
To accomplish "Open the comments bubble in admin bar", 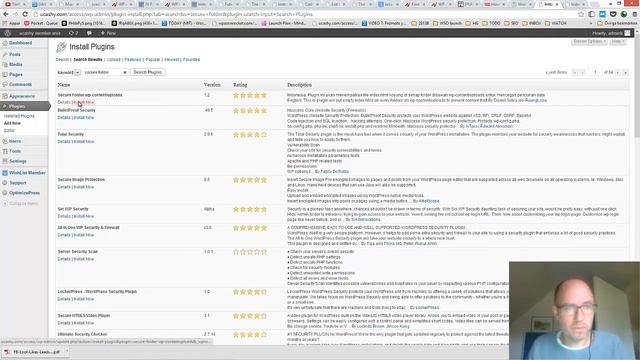I will tap(89, 33).
